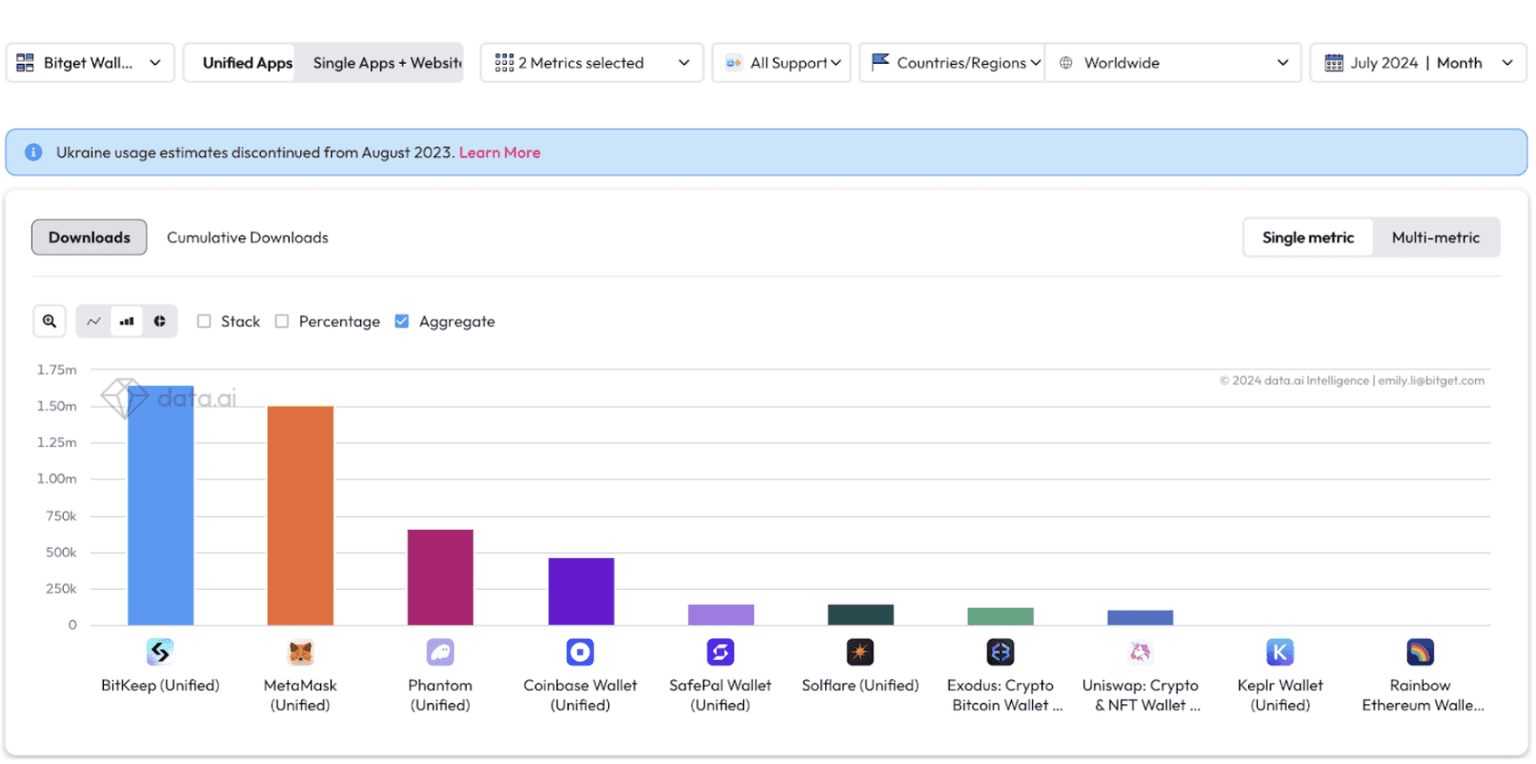Switch to Cumulative Downloads tab
Screen dimensions: 1536x764
click(x=247, y=238)
